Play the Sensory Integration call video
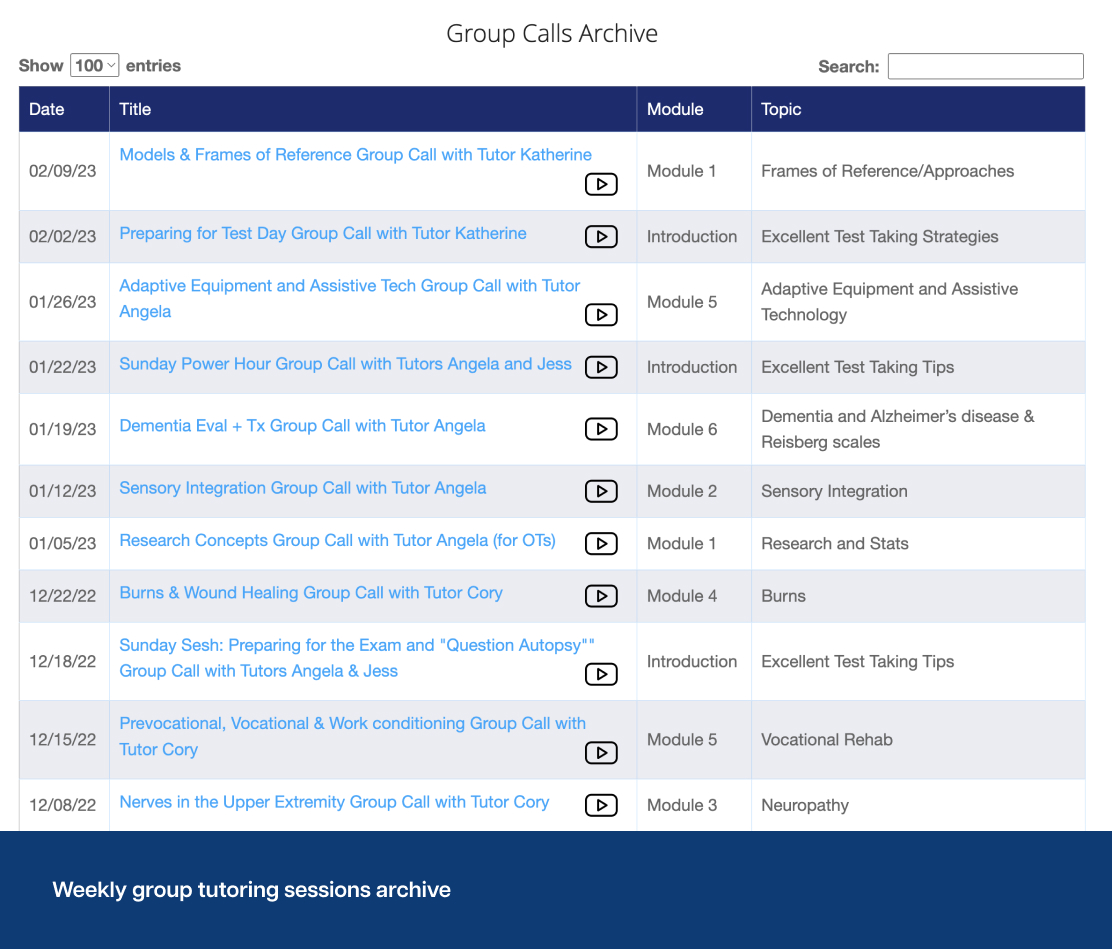Viewport: 1112px width, 949px height. click(601, 491)
